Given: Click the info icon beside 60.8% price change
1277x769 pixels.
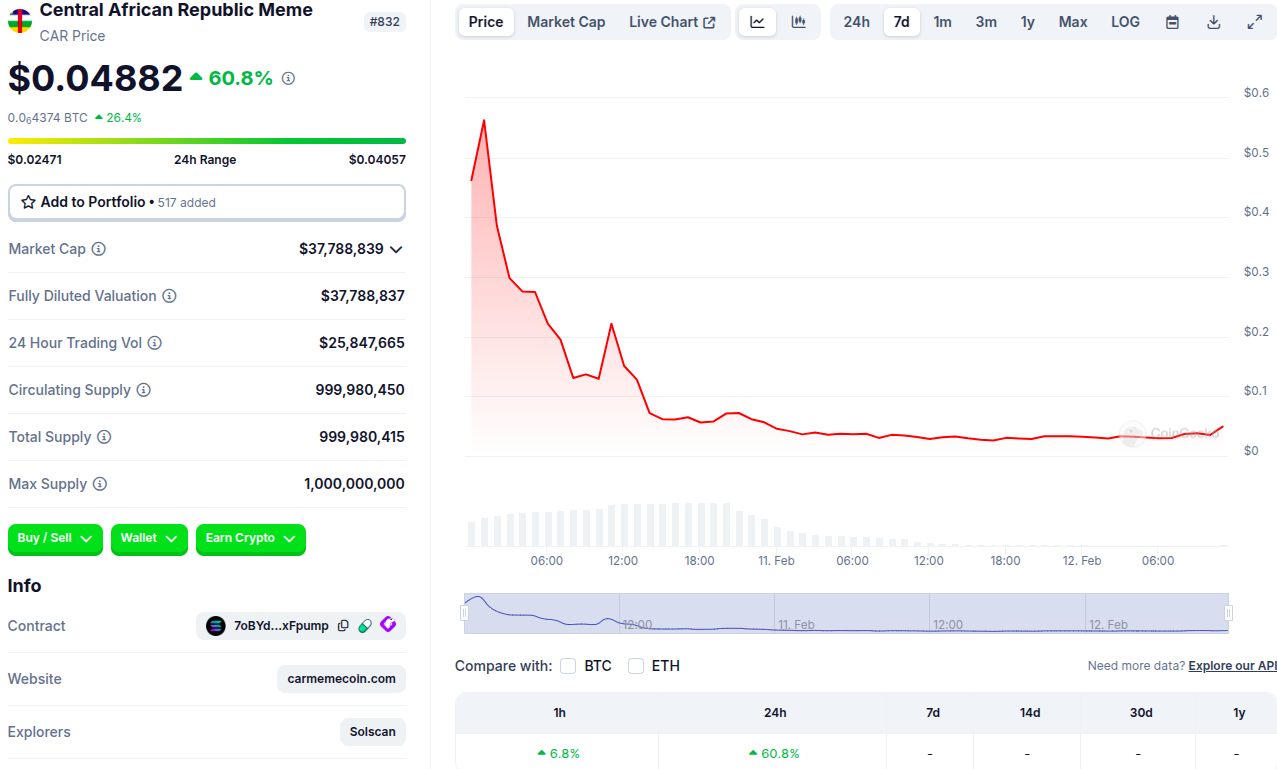Looking at the screenshot, I should click(x=288, y=78).
